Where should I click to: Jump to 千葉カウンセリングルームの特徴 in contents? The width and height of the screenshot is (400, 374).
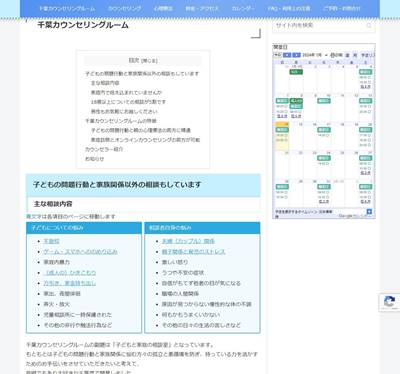[x=121, y=121]
